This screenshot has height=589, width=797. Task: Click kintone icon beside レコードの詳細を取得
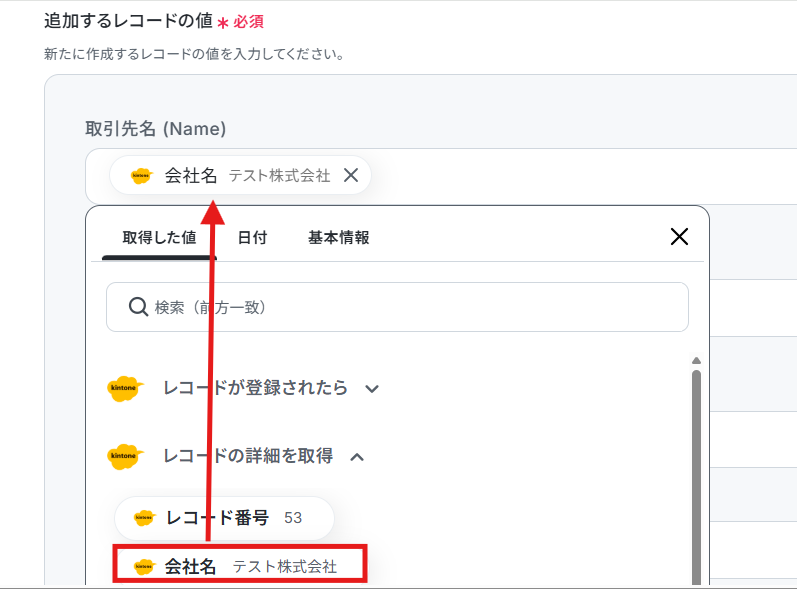coord(125,456)
